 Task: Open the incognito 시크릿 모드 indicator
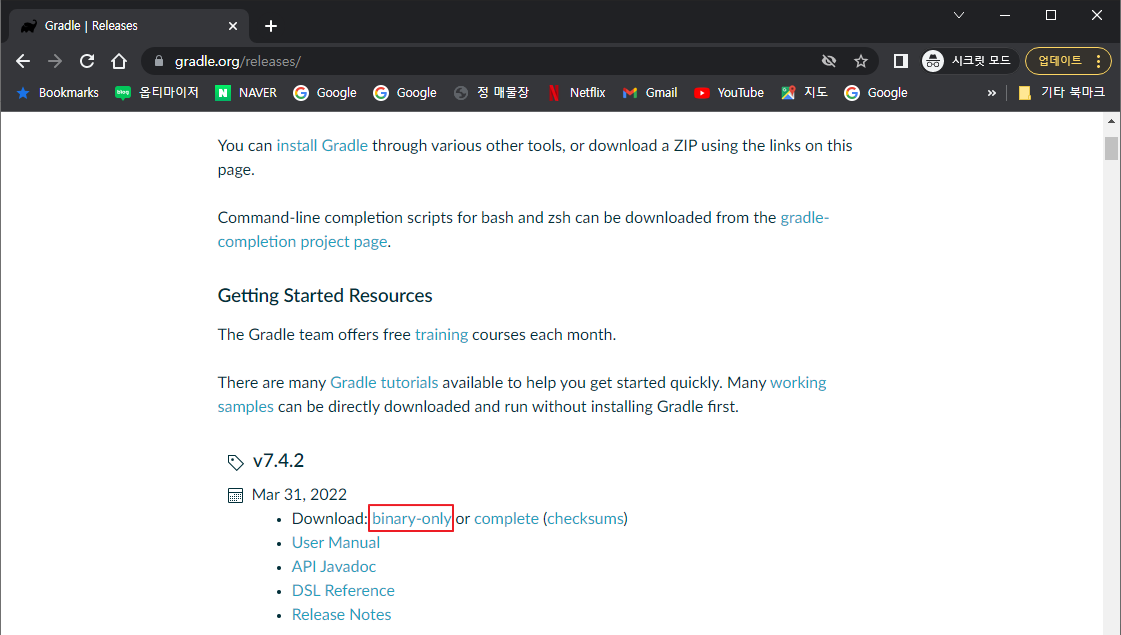966,61
